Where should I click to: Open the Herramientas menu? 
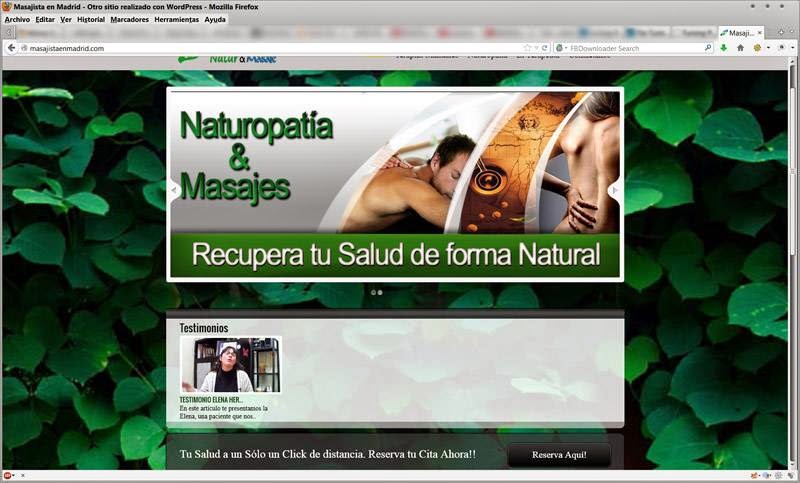click(x=177, y=19)
